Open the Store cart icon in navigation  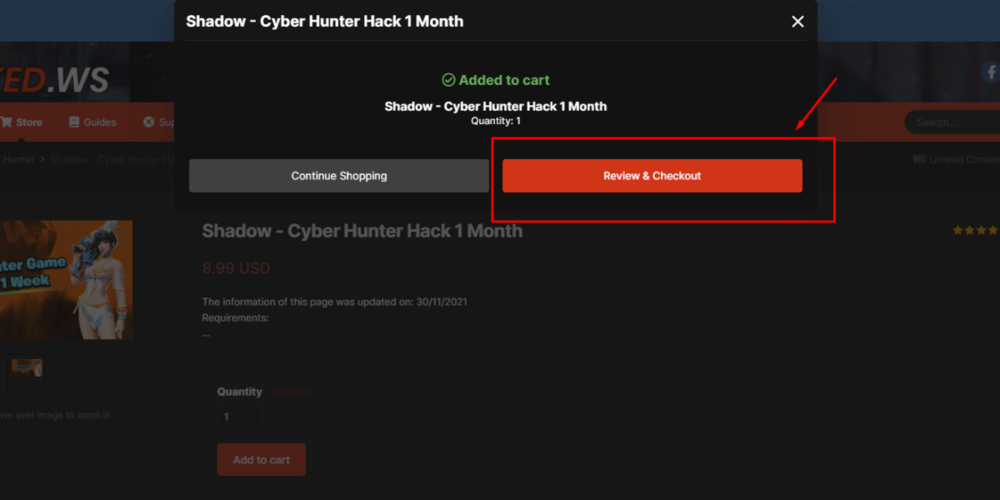pyautogui.click(x=7, y=122)
